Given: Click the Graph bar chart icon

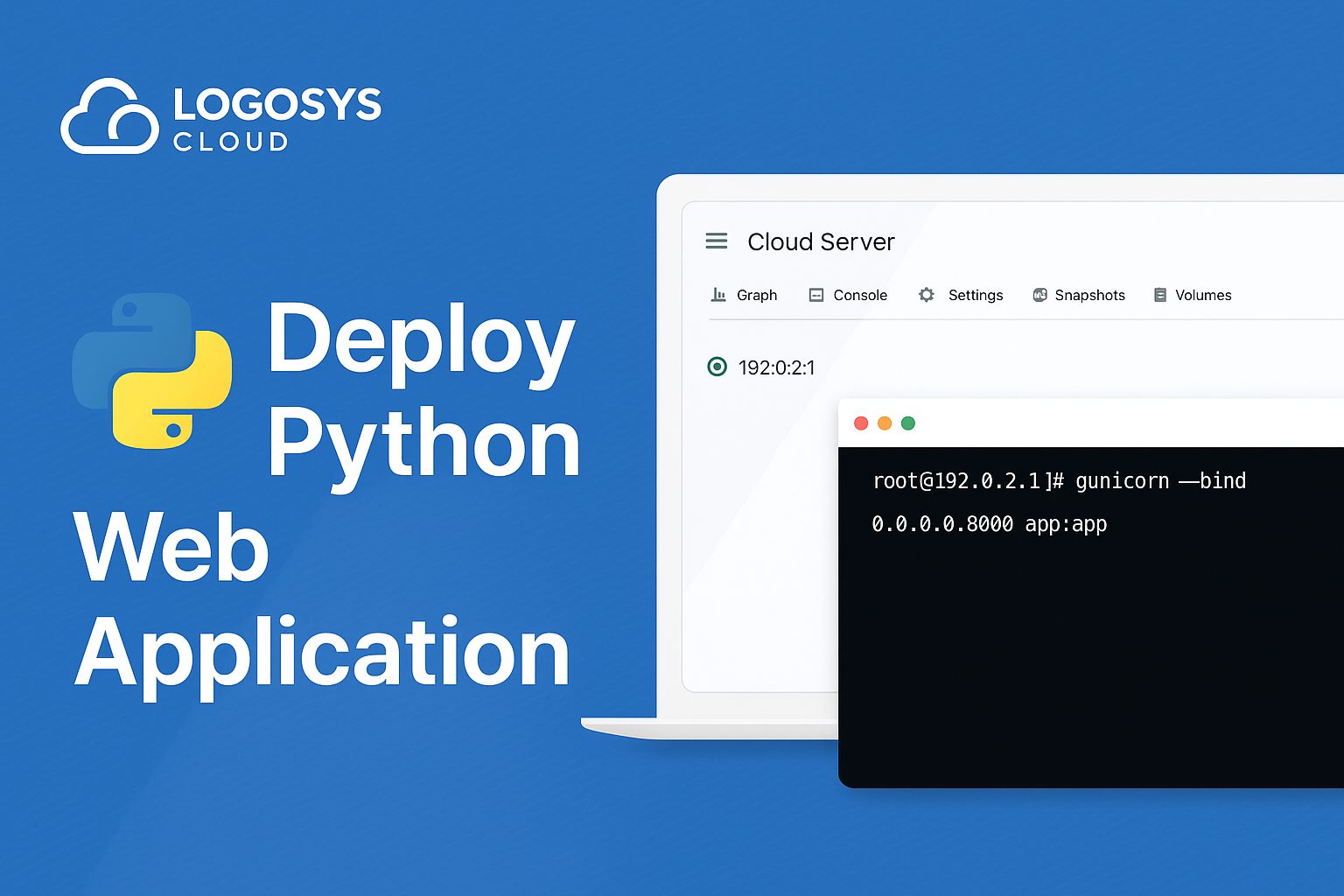Looking at the screenshot, I should point(718,295).
